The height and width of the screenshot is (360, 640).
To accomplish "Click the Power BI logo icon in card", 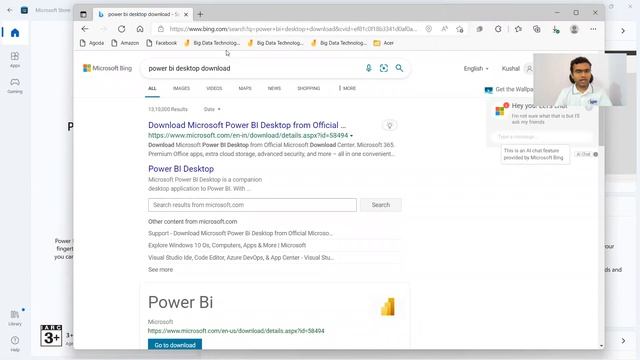I will point(388,307).
